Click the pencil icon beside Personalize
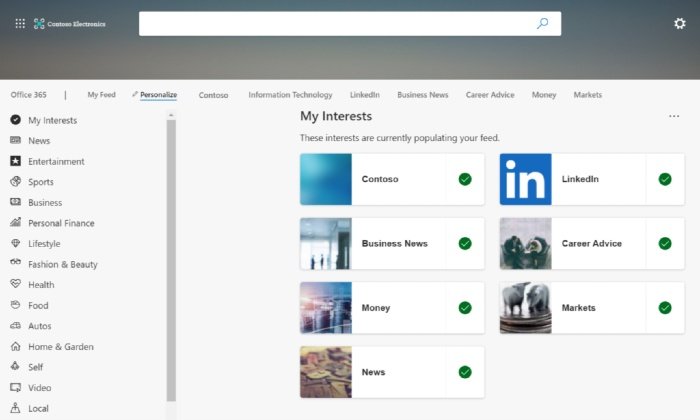This screenshot has width=700, height=420. click(135, 94)
